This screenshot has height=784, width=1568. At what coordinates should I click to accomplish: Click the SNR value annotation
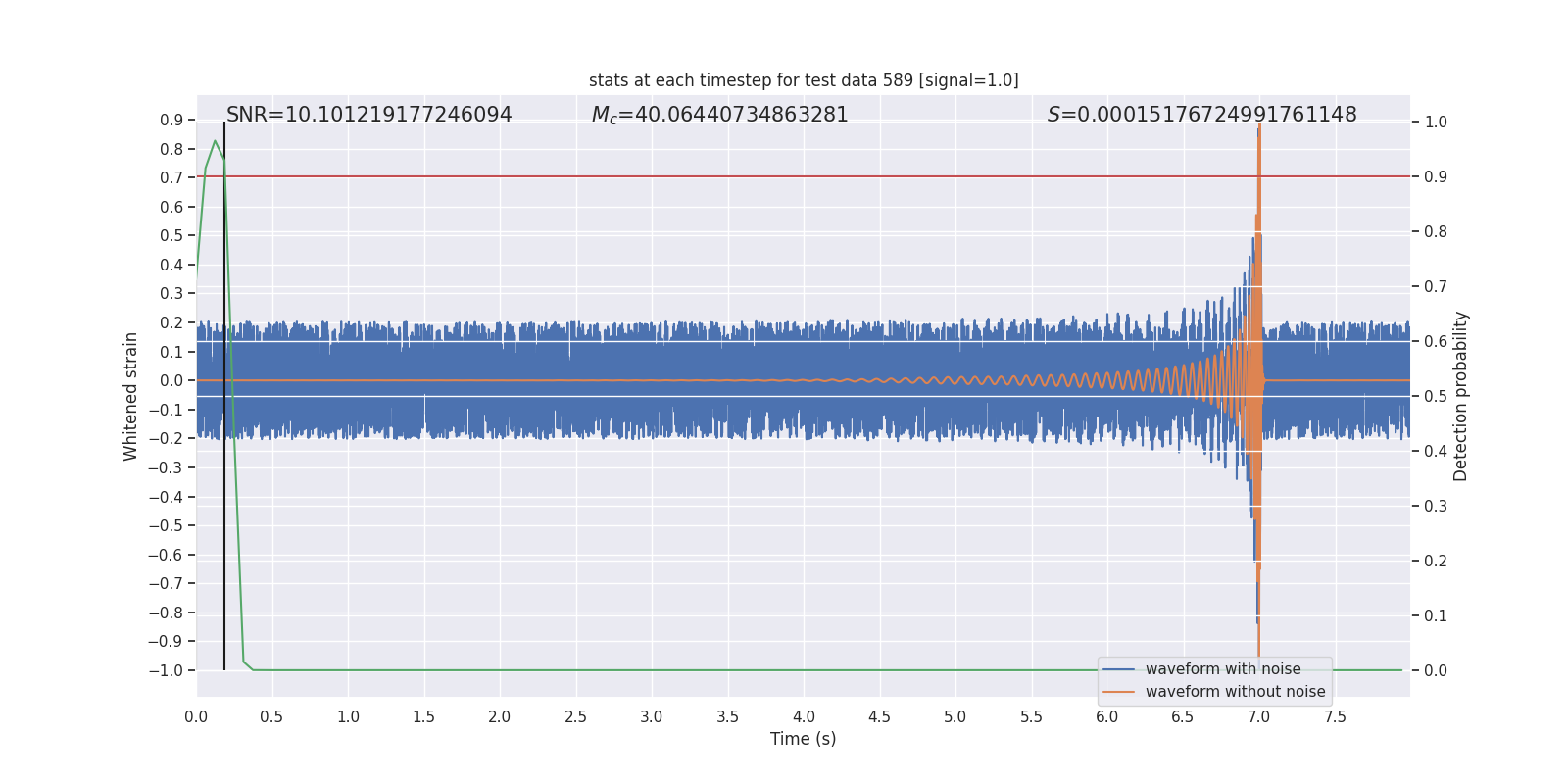tap(368, 115)
